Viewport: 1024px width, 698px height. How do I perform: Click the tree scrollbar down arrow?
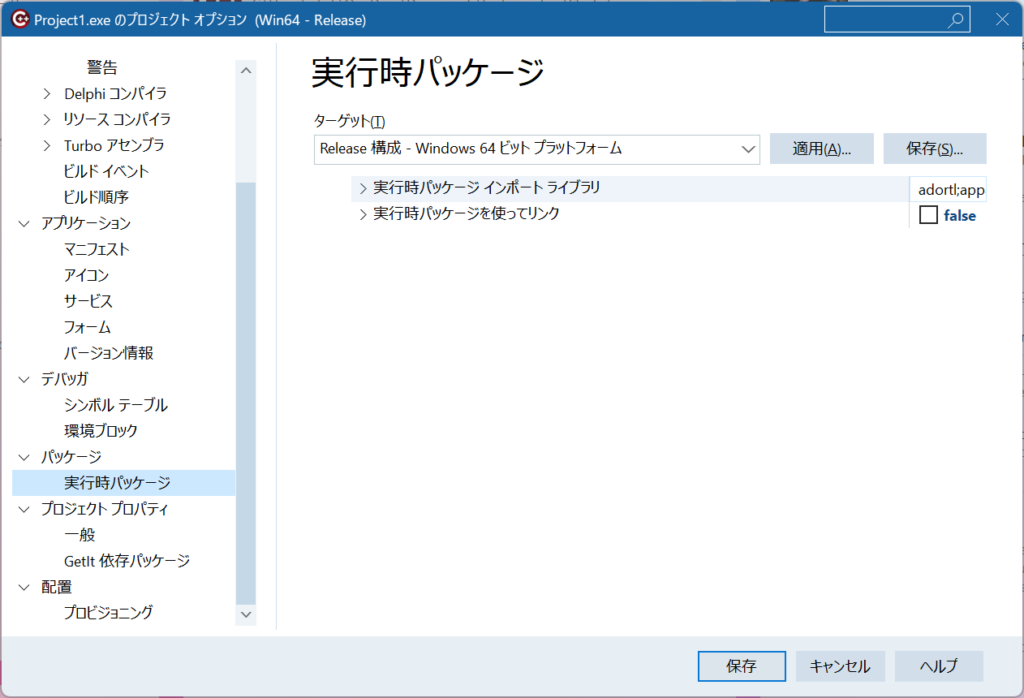[x=246, y=614]
